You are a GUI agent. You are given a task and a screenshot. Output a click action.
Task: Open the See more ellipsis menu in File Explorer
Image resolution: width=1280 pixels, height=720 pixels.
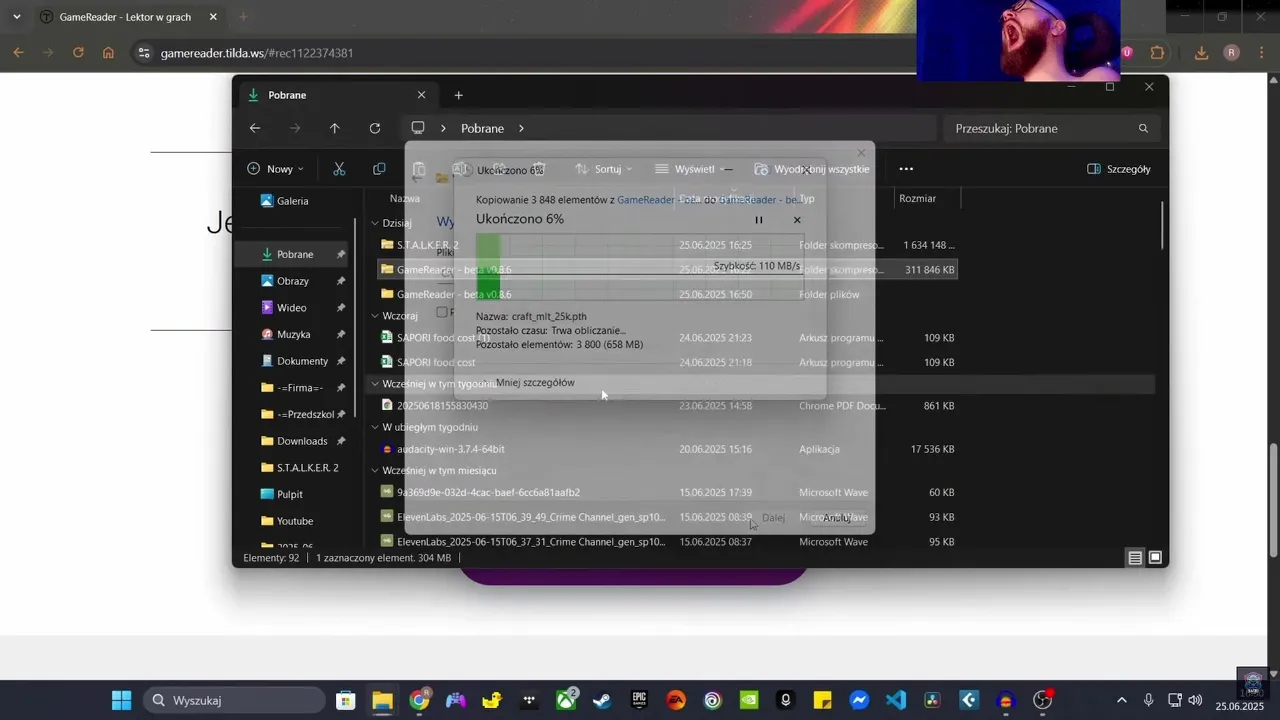point(906,169)
